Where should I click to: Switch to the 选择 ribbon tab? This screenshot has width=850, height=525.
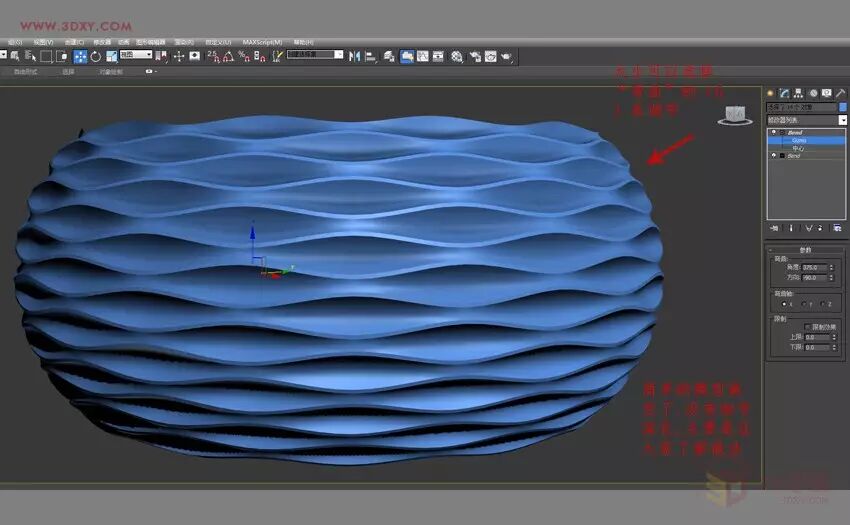pyautogui.click(x=68, y=72)
